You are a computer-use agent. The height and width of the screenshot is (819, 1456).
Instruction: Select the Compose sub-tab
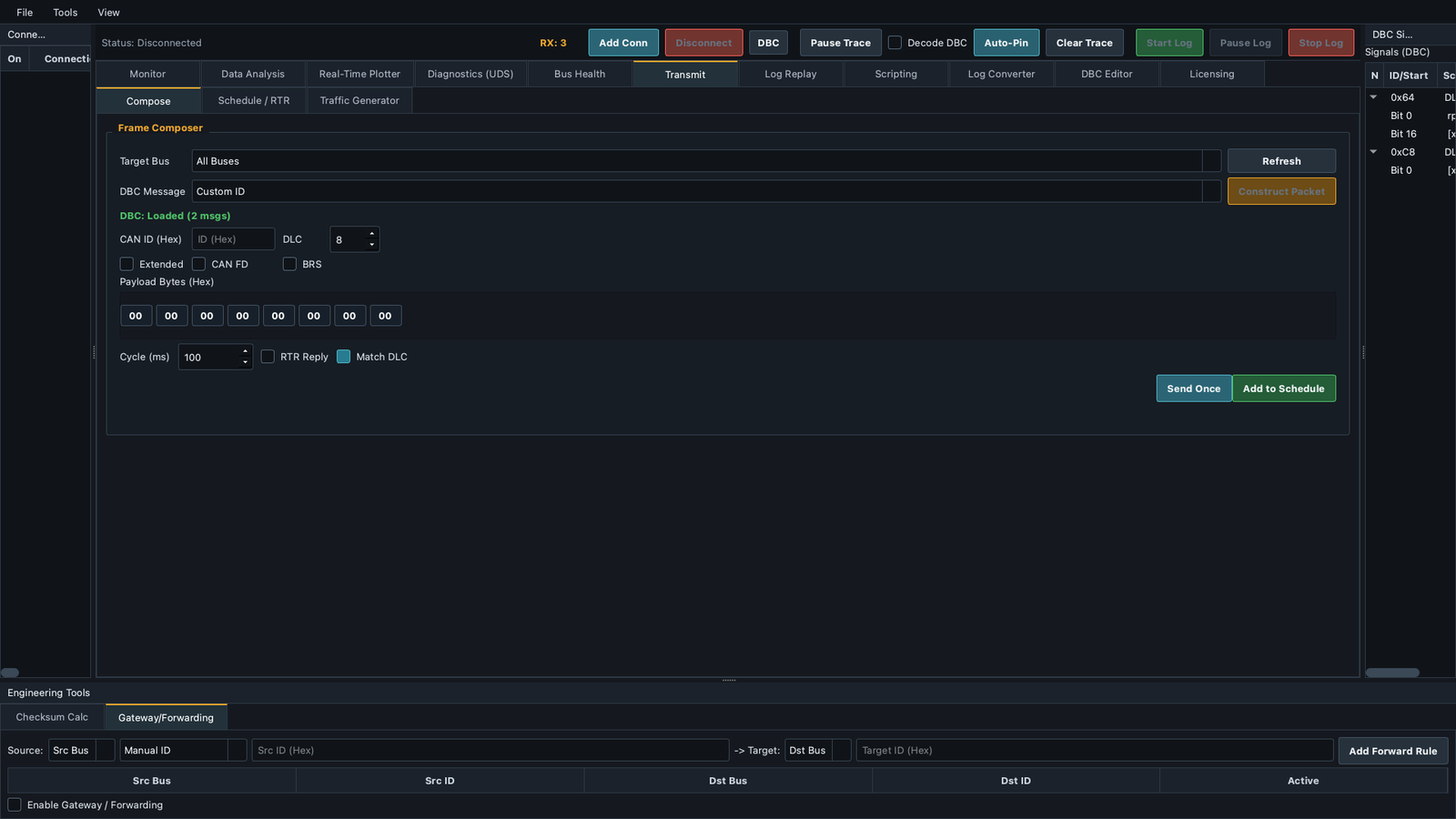148,101
